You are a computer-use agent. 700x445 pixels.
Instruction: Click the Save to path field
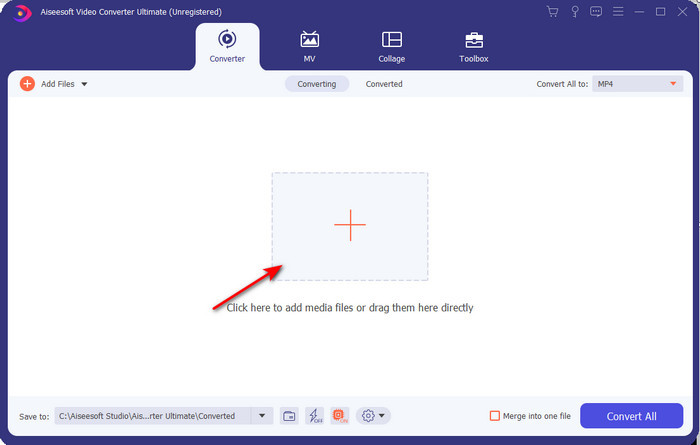pyautogui.click(x=153, y=416)
